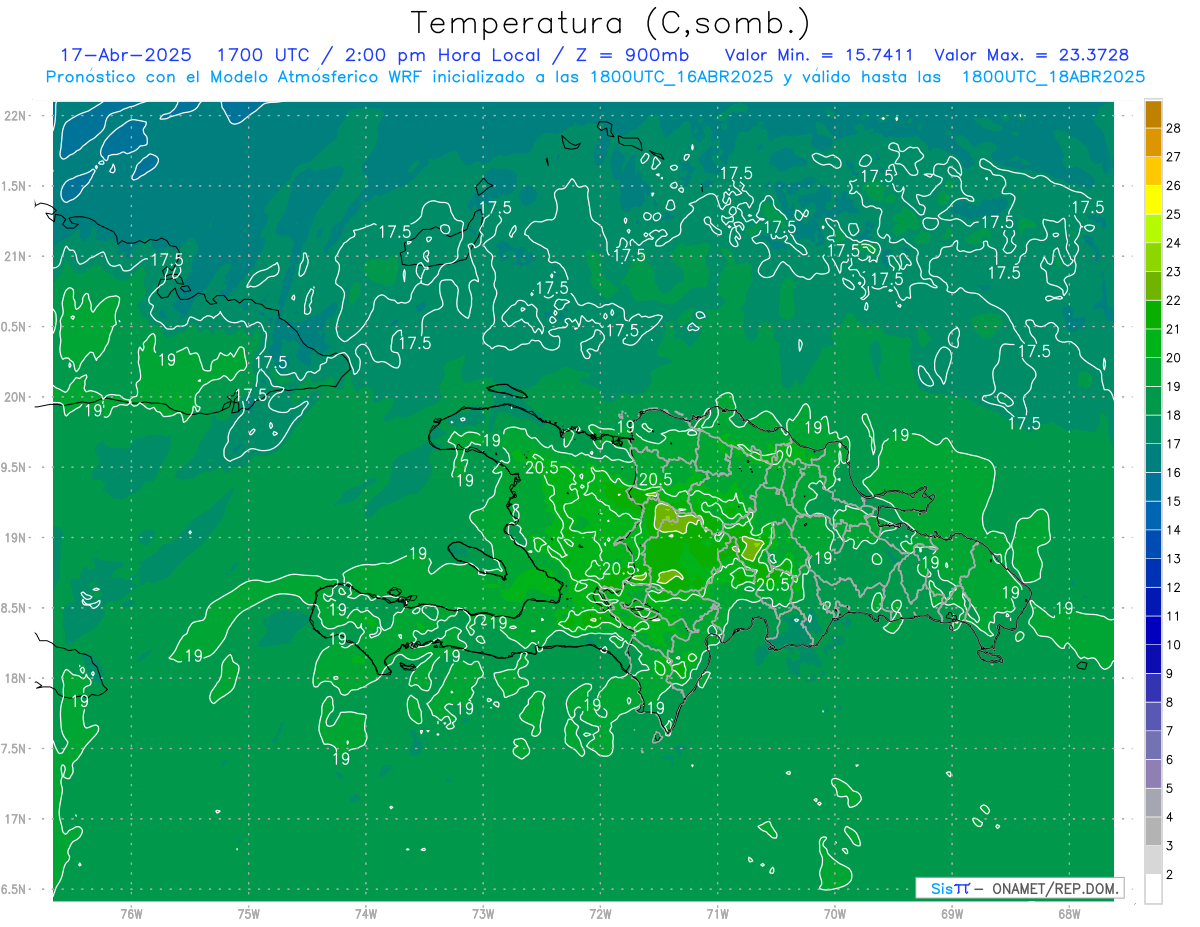
Task: Click the "74W" longitude axis label
Action: [365, 914]
